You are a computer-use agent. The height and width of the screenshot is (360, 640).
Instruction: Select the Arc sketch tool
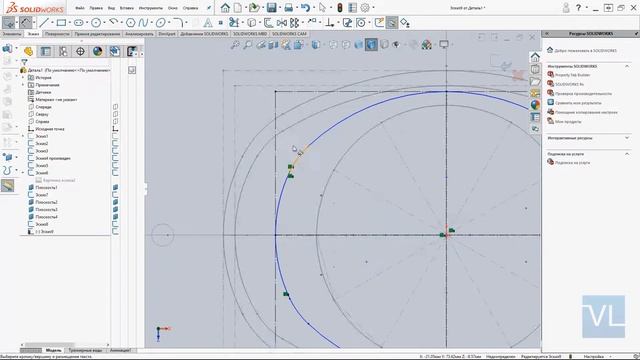pos(114,22)
